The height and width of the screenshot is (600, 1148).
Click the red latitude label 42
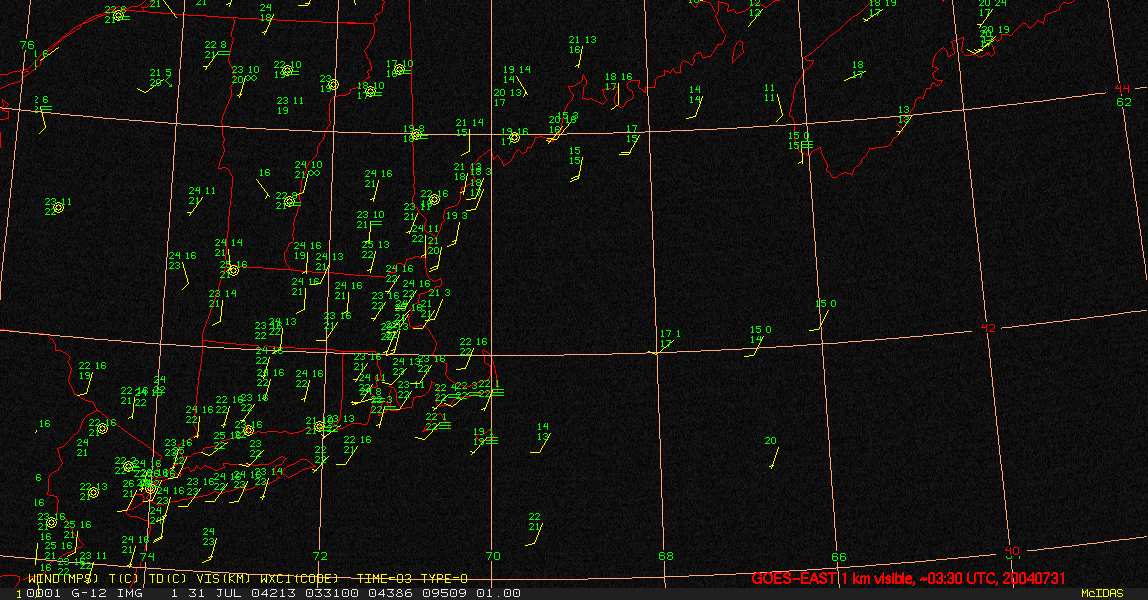(x=988, y=328)
